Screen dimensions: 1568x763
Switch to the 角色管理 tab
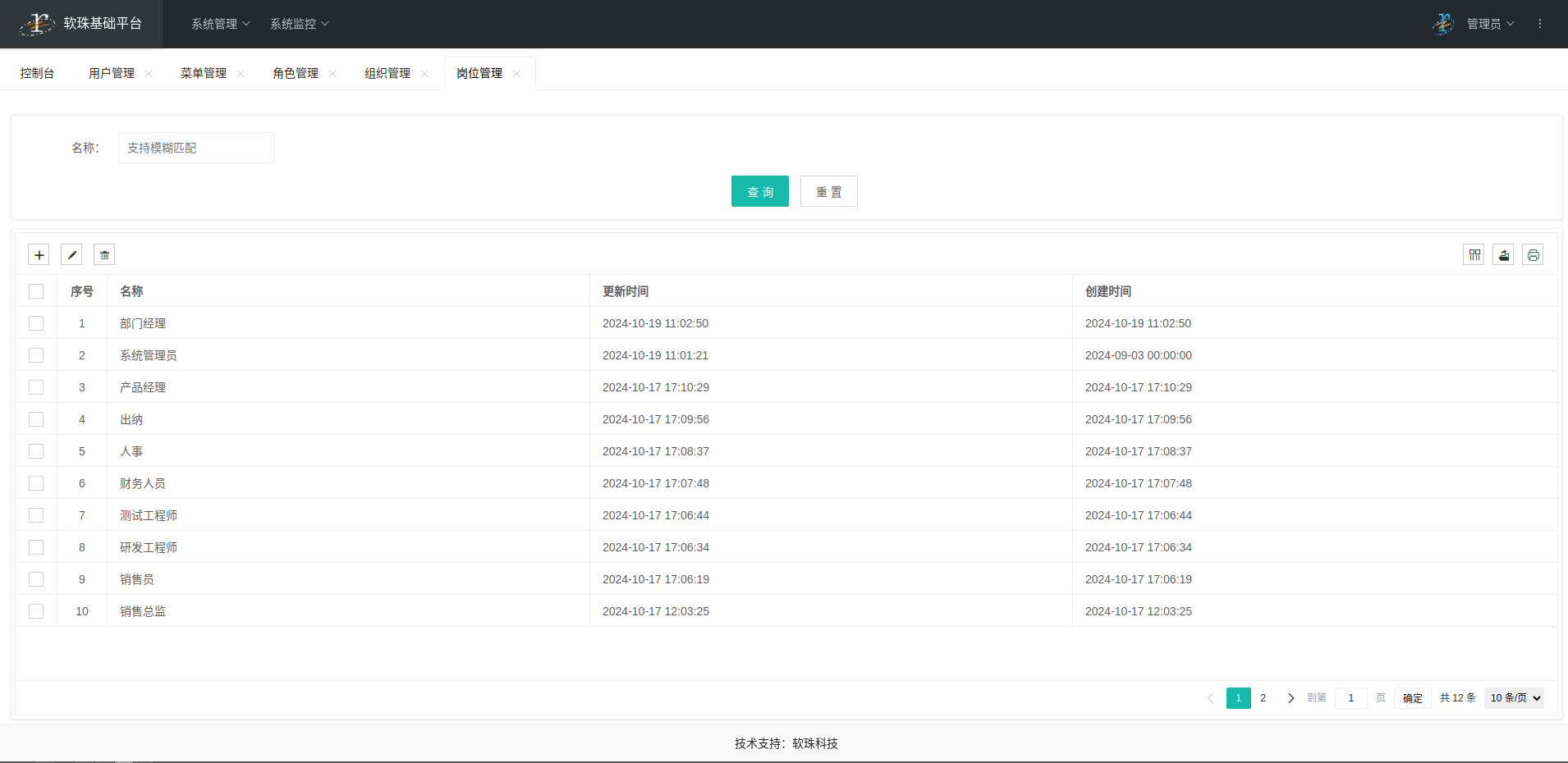point(296,74)
